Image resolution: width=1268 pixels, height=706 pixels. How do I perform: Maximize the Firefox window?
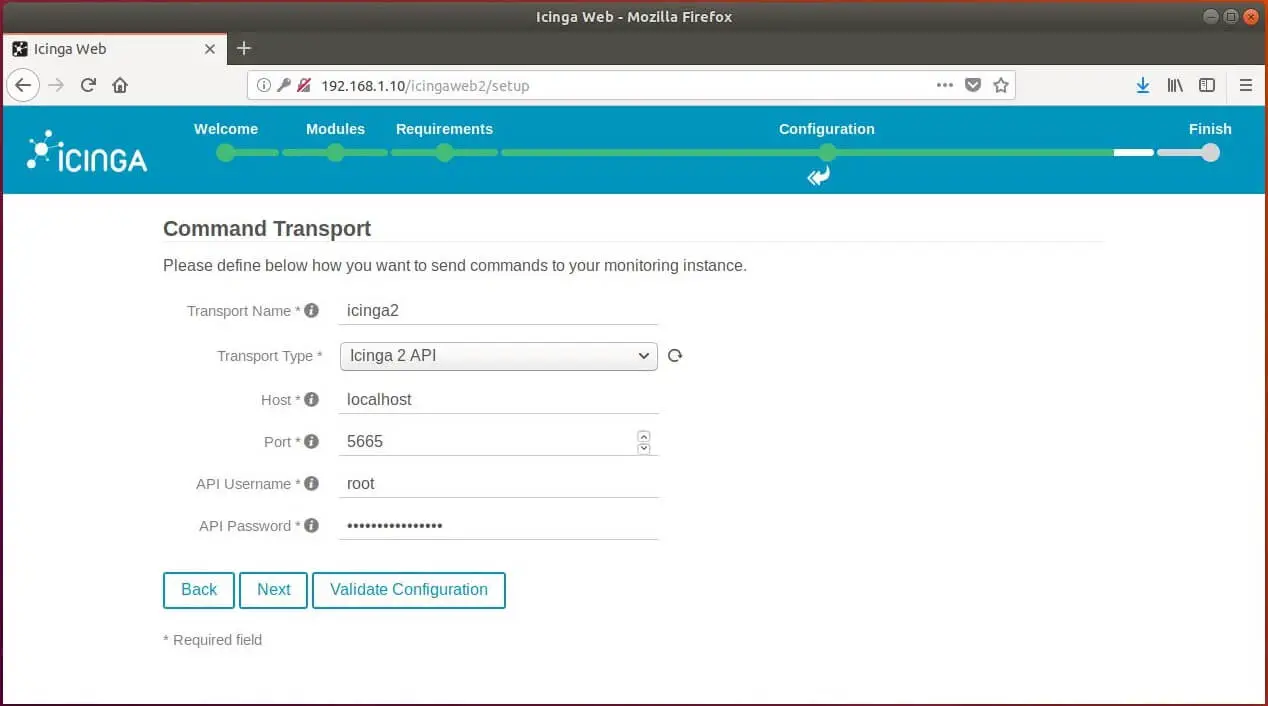[1231, 16]
